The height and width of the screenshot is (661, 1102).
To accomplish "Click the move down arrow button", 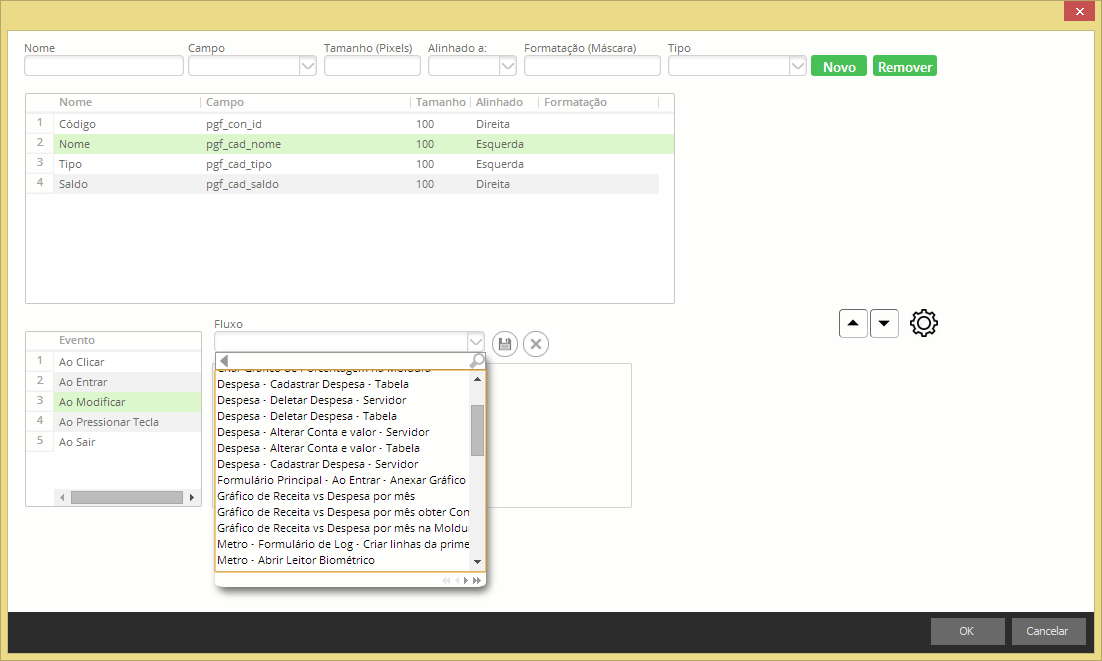I will [885, 324].
